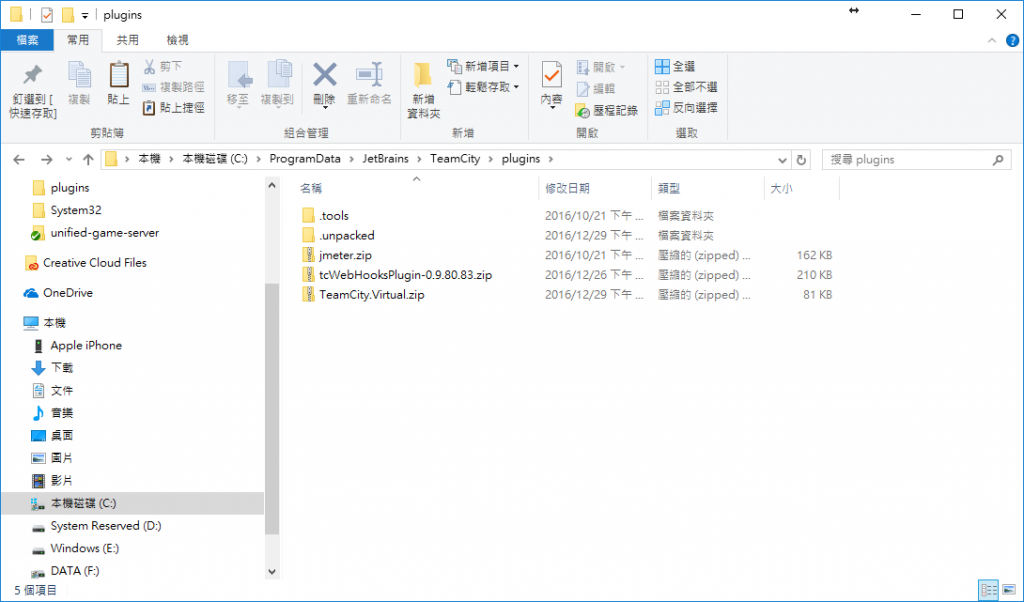Open the recent locations dropdown arrow
This screenshot has height=602, width=1024.
pos(69,159)
